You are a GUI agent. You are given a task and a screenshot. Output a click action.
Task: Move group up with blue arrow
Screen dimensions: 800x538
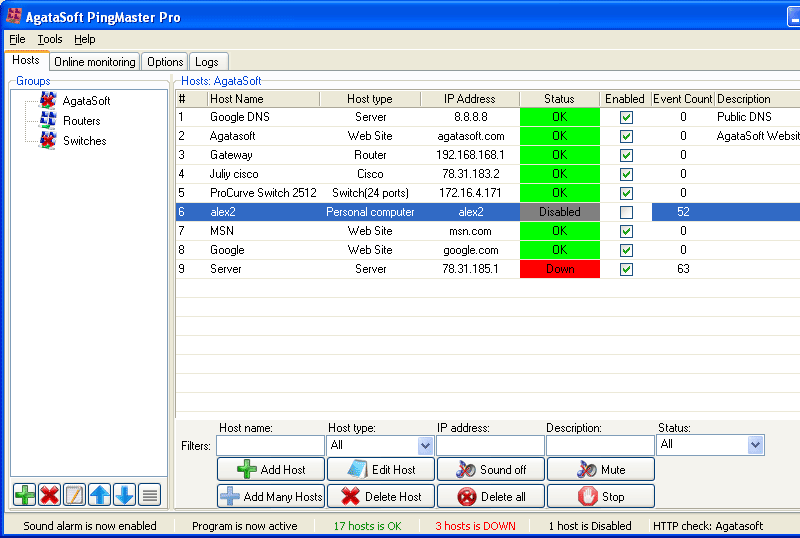point(100,494)
